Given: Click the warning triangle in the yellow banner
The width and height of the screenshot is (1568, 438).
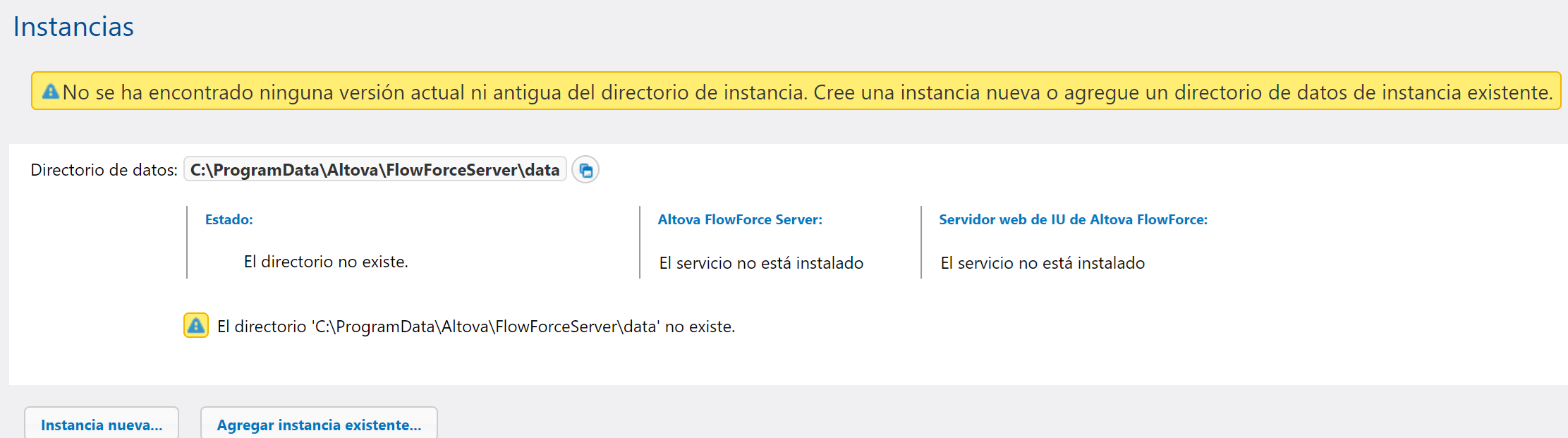Looking at the screenshot, I should pos(51,92).
